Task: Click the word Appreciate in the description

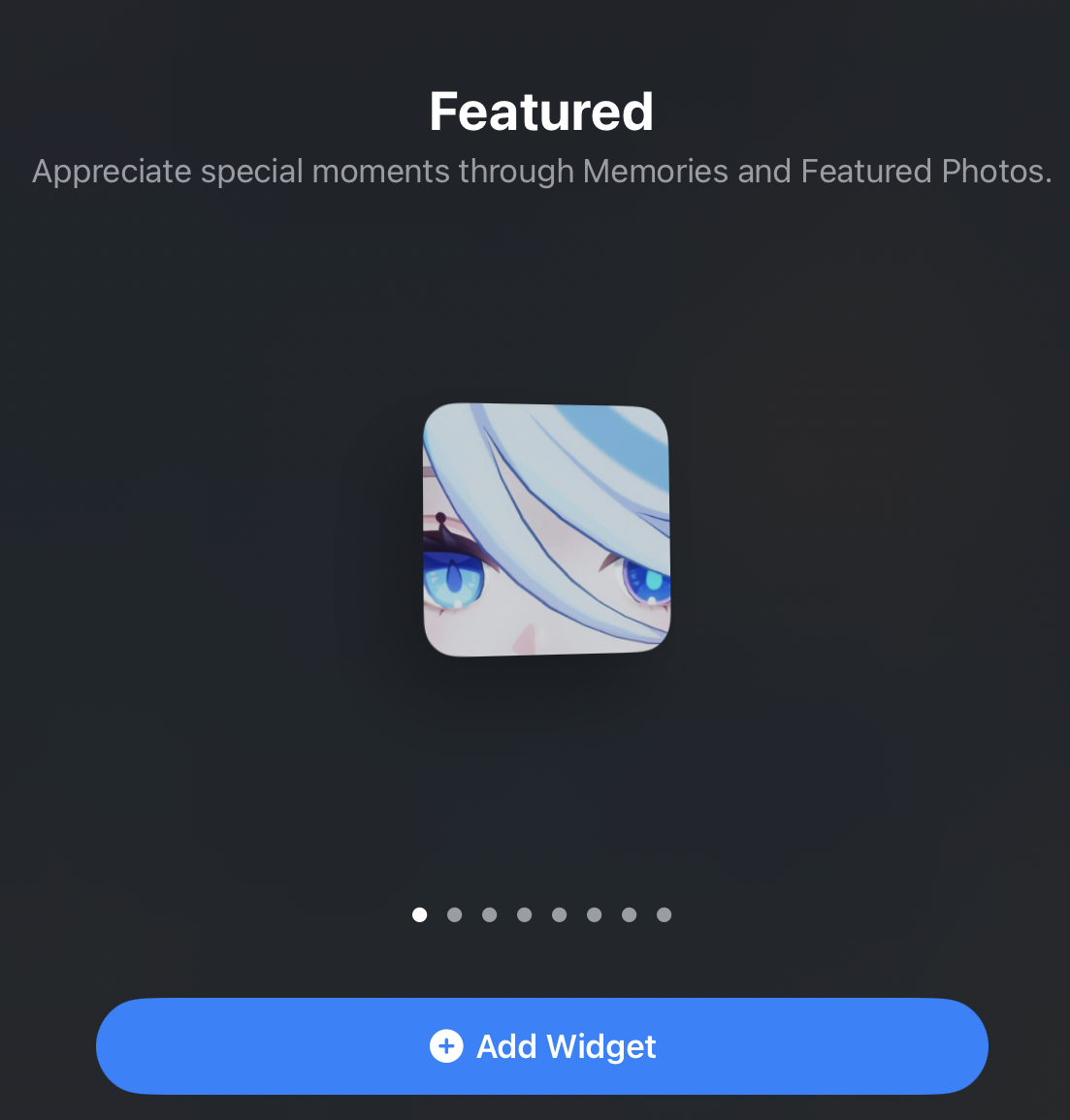Action: pyautogui.click(x=112, y=173)
